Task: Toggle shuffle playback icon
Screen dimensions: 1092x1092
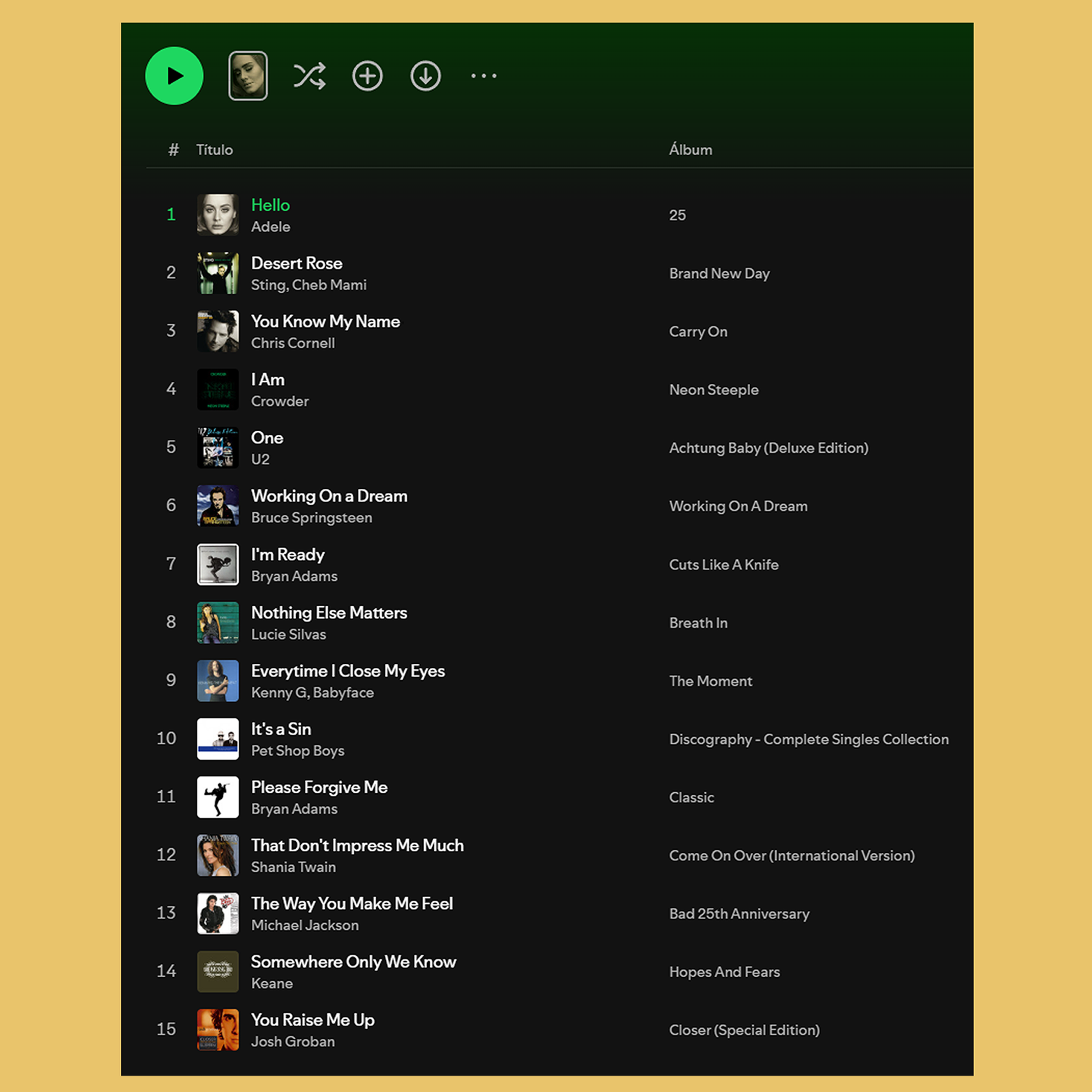Action: pyautogui.click(x=309, y=76)
